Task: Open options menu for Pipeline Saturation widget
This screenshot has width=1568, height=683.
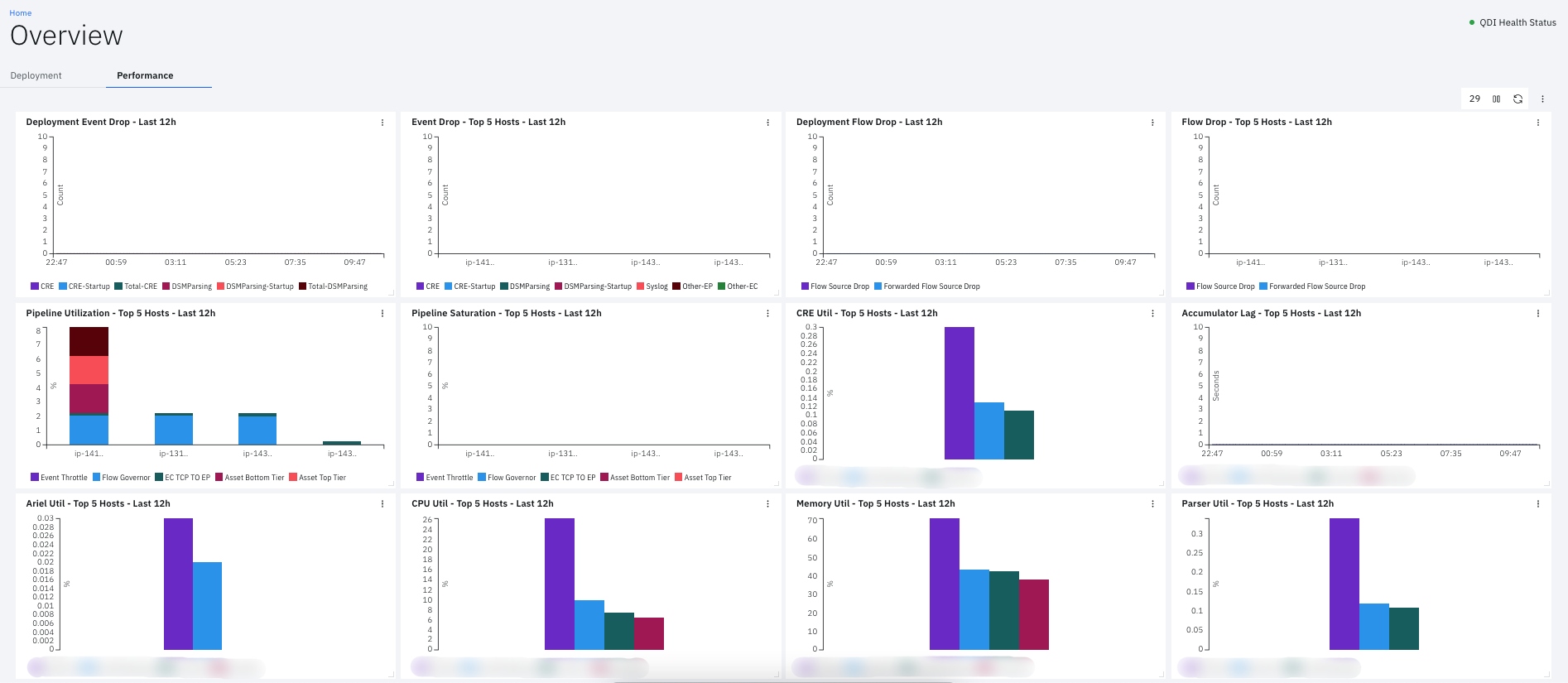Action: pyautogui.click(x=767, y=314)
